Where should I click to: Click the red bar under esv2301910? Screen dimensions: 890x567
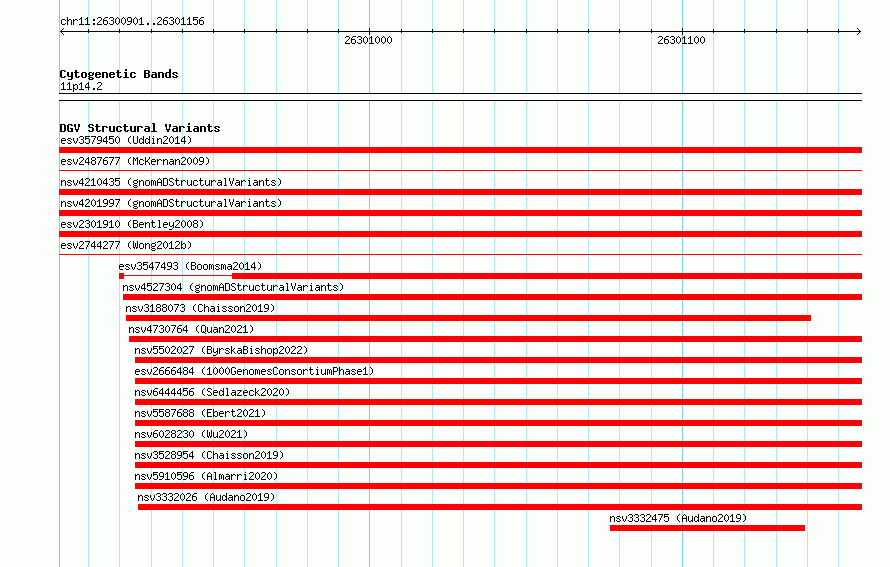pyautogui.click(x=461, y=234)
